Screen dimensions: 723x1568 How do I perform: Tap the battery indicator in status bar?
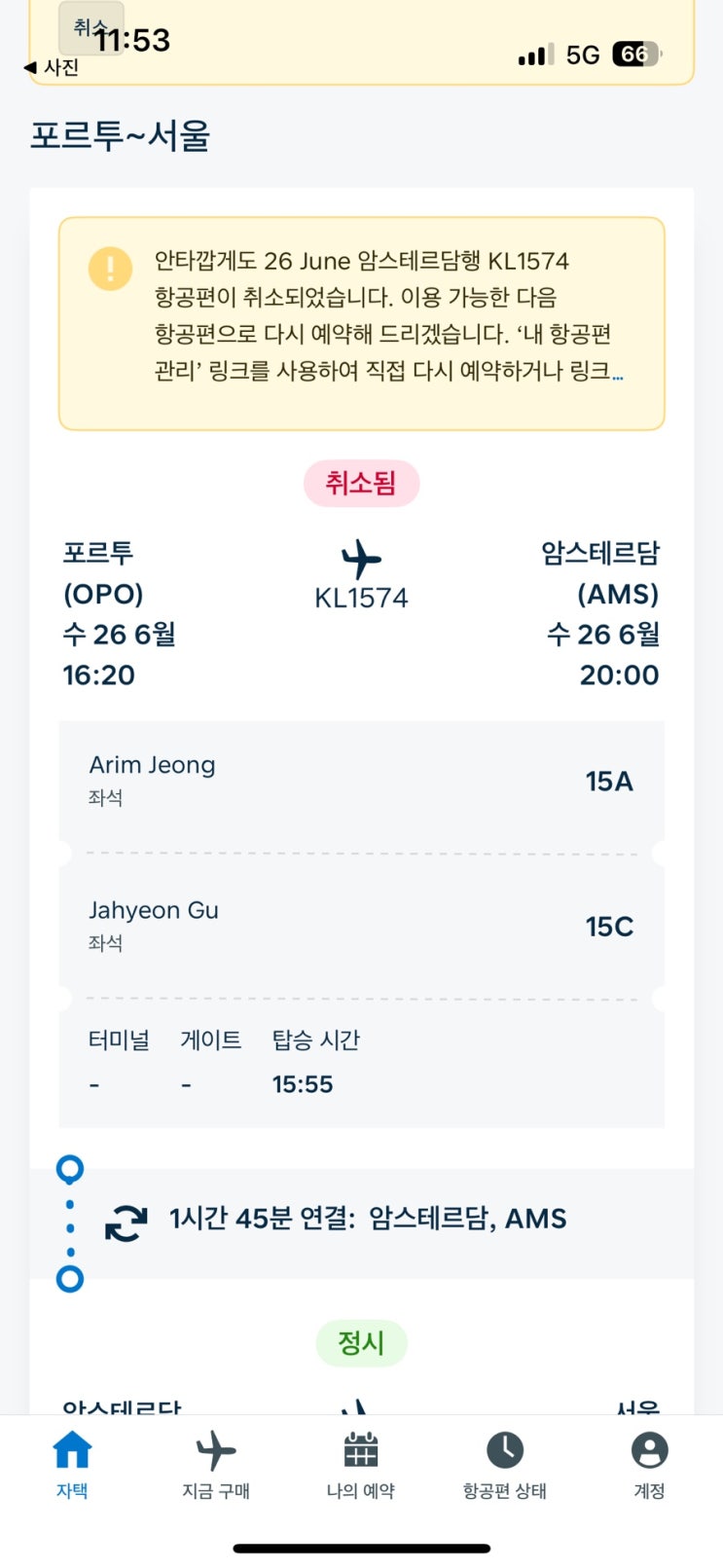pyautogui.click(x=635, y=55)
